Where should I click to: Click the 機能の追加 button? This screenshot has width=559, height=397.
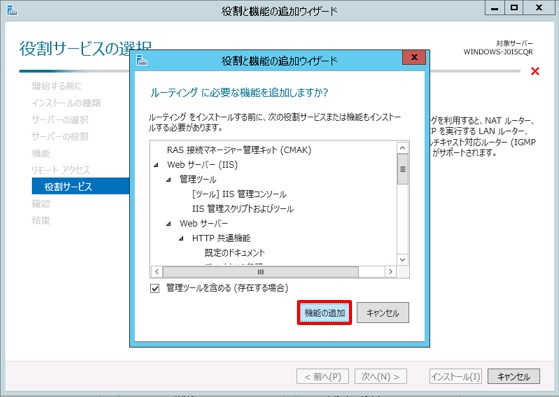(324, 313)
